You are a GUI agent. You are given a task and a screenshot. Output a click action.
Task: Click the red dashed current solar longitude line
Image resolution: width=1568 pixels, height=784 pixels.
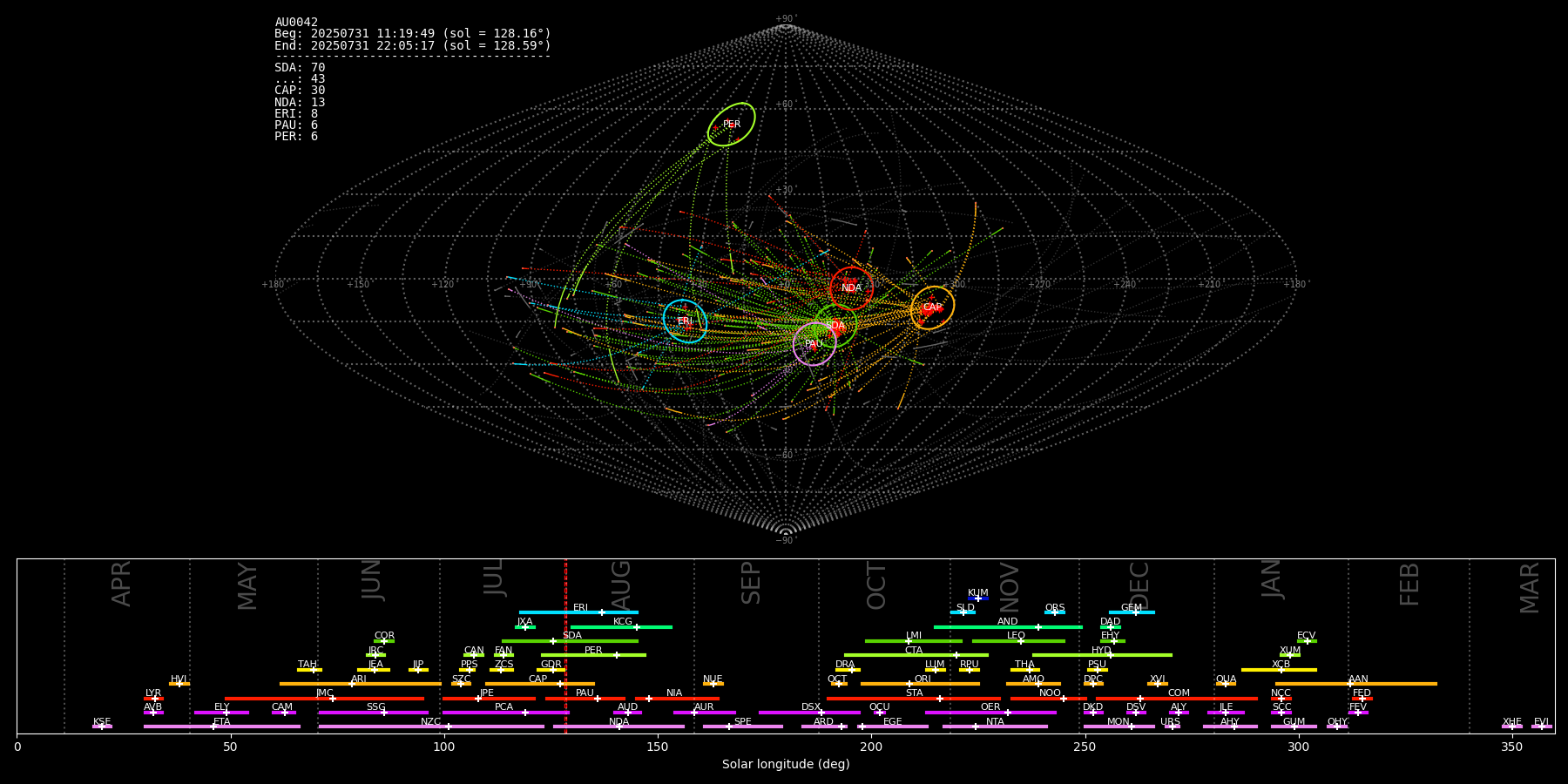coord(566,645)
